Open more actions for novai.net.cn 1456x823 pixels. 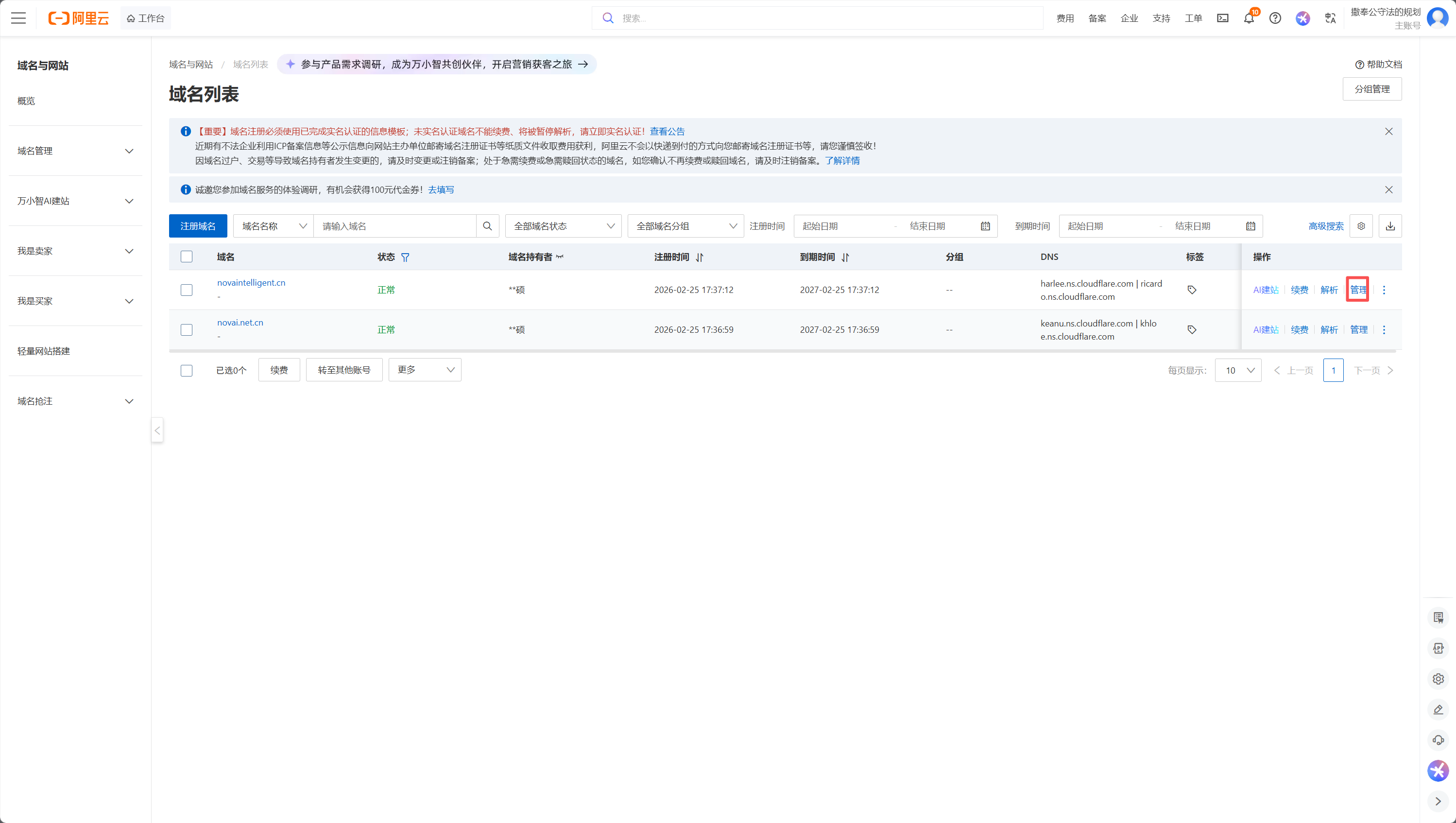tap(1384, 329)
